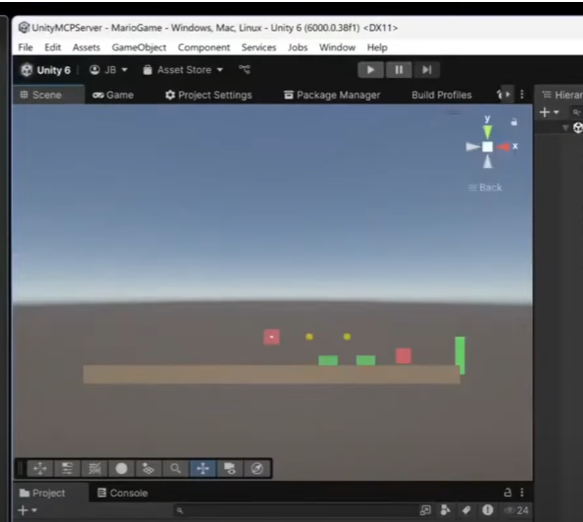Toggle the Pause button

(x=399, y=70)
